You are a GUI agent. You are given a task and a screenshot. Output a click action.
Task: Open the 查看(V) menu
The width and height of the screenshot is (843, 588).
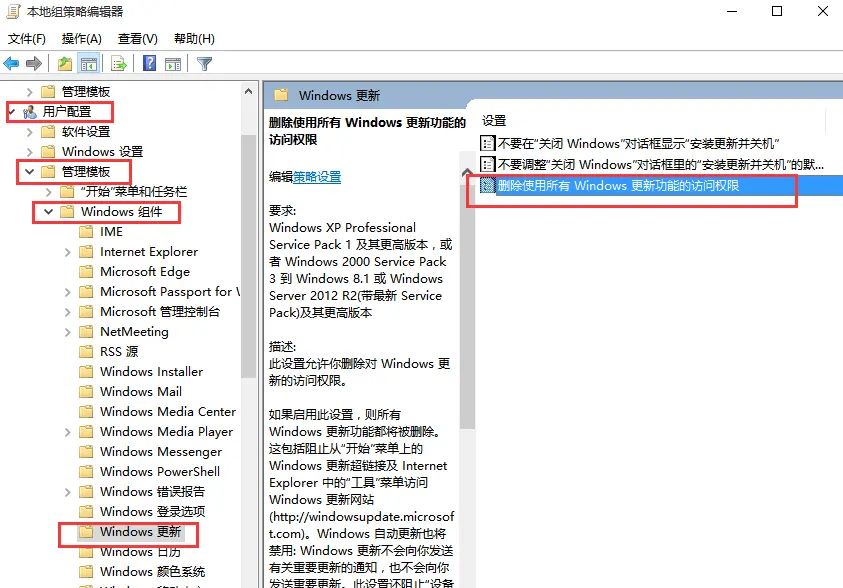(138, 39)
